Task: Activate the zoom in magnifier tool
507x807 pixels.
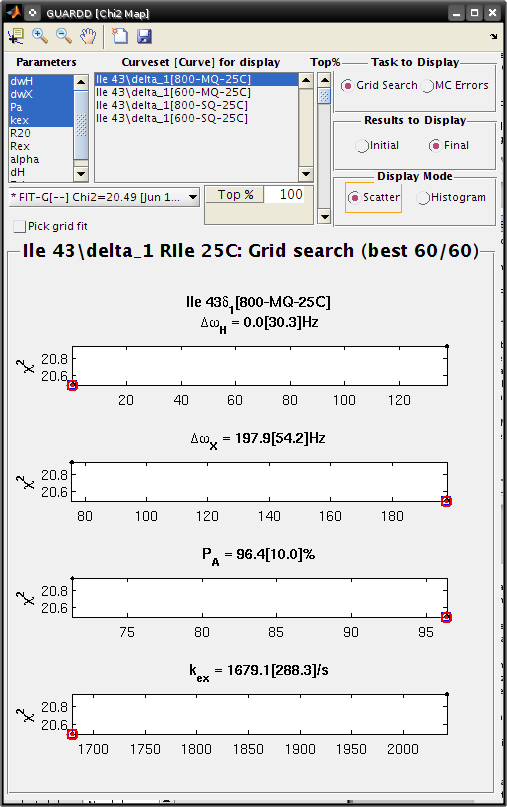Action: click(x=40, y=36)
